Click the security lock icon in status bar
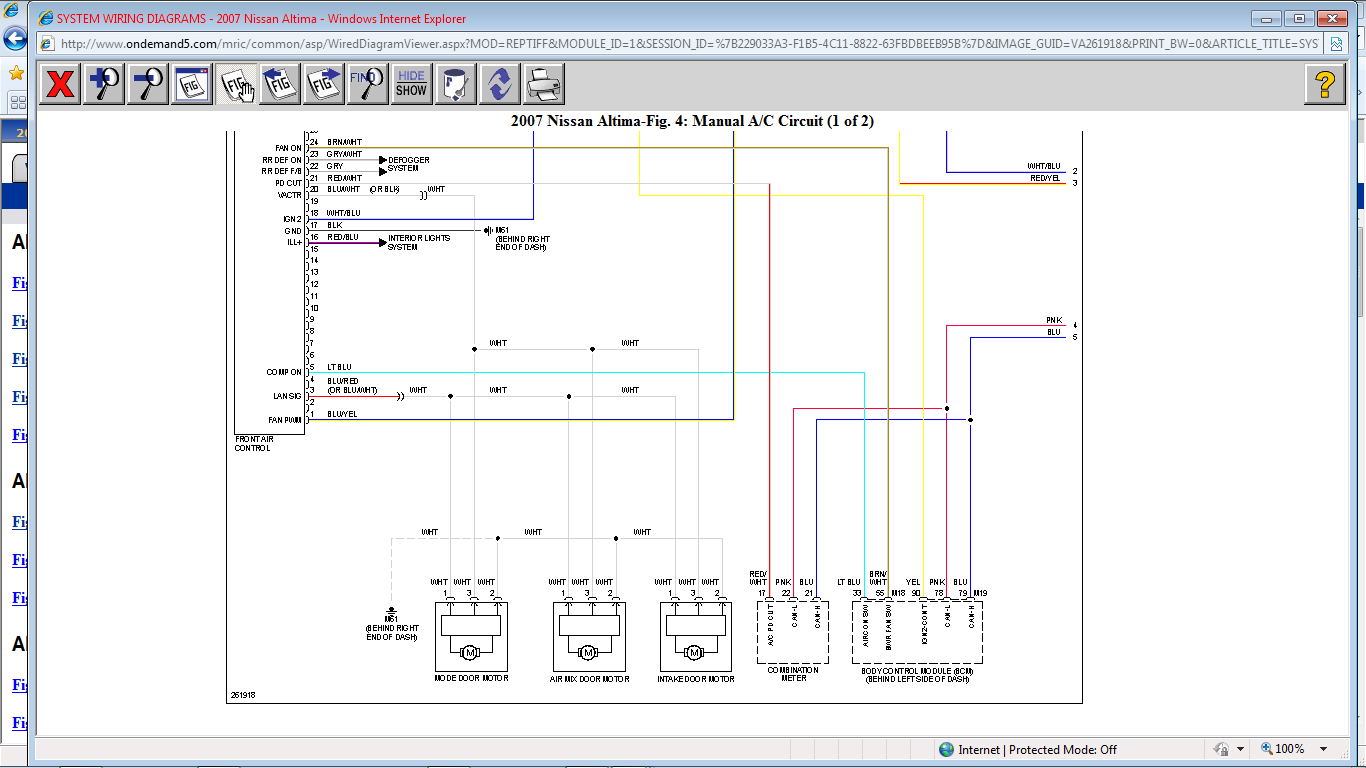Image resolution: width=1366 pixels, height=768 pixels. pos(1220,749)
